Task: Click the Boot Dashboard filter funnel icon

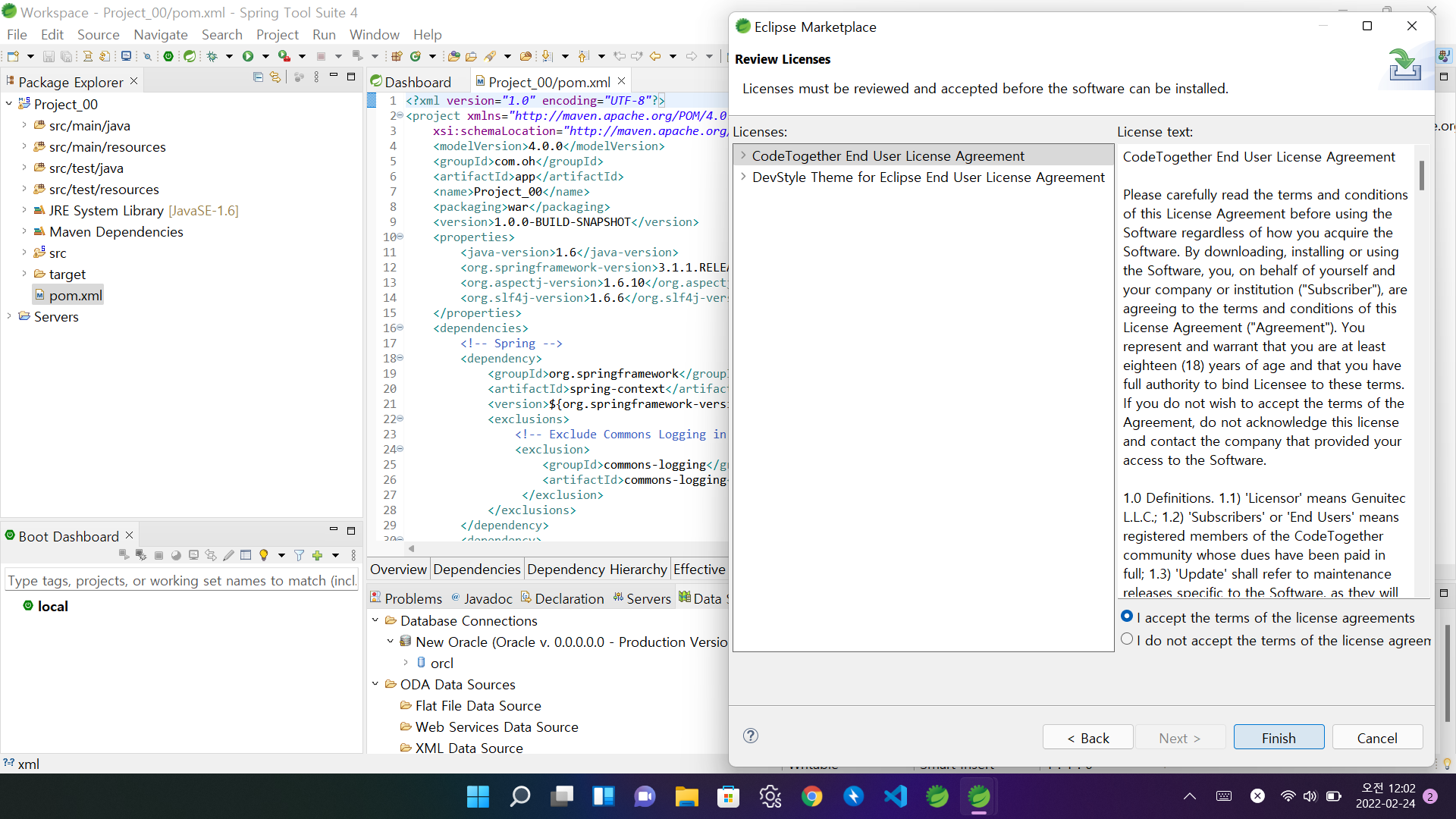Action: 299,556
